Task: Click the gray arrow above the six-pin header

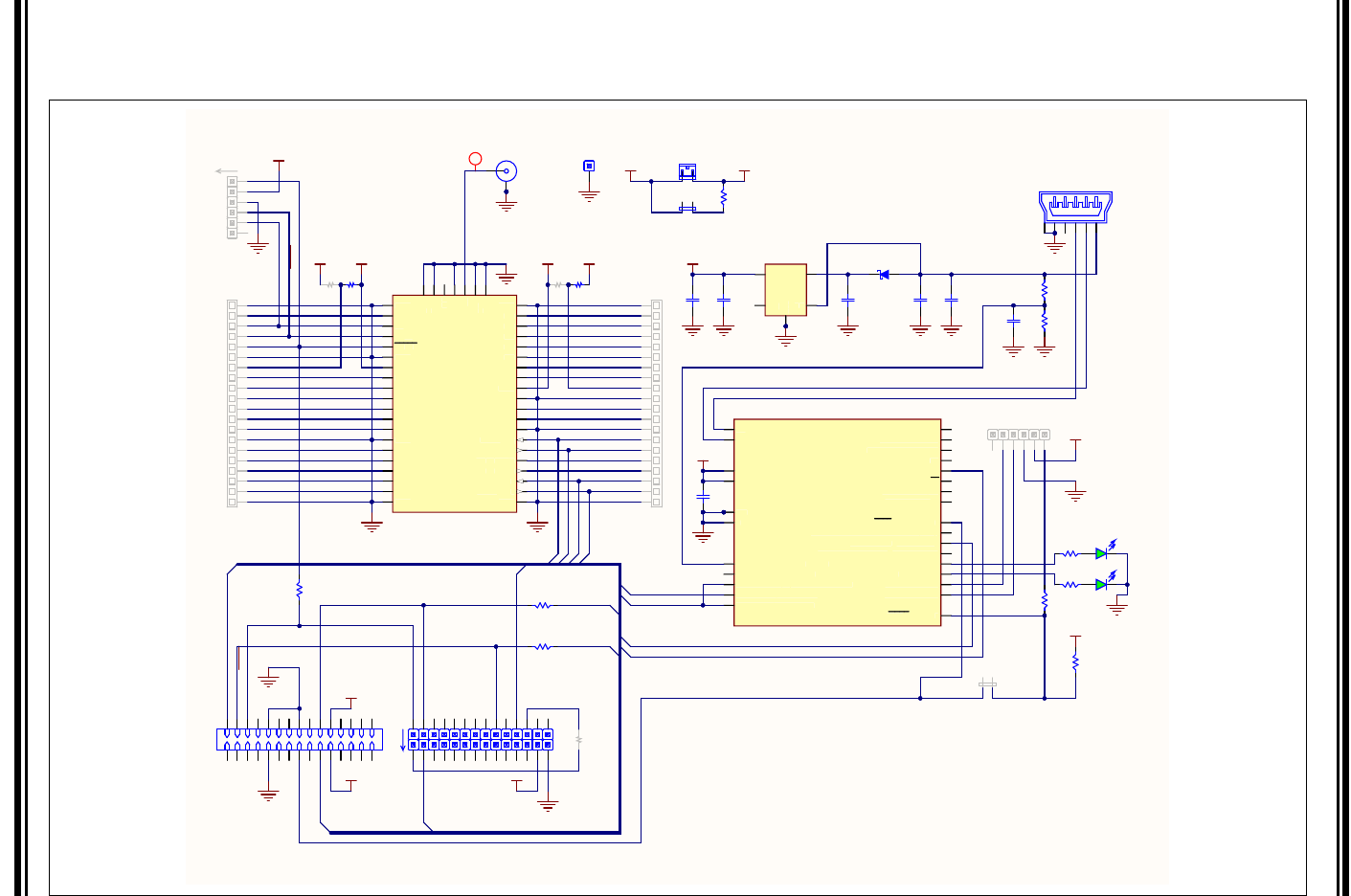Action: tap(226, 171)
